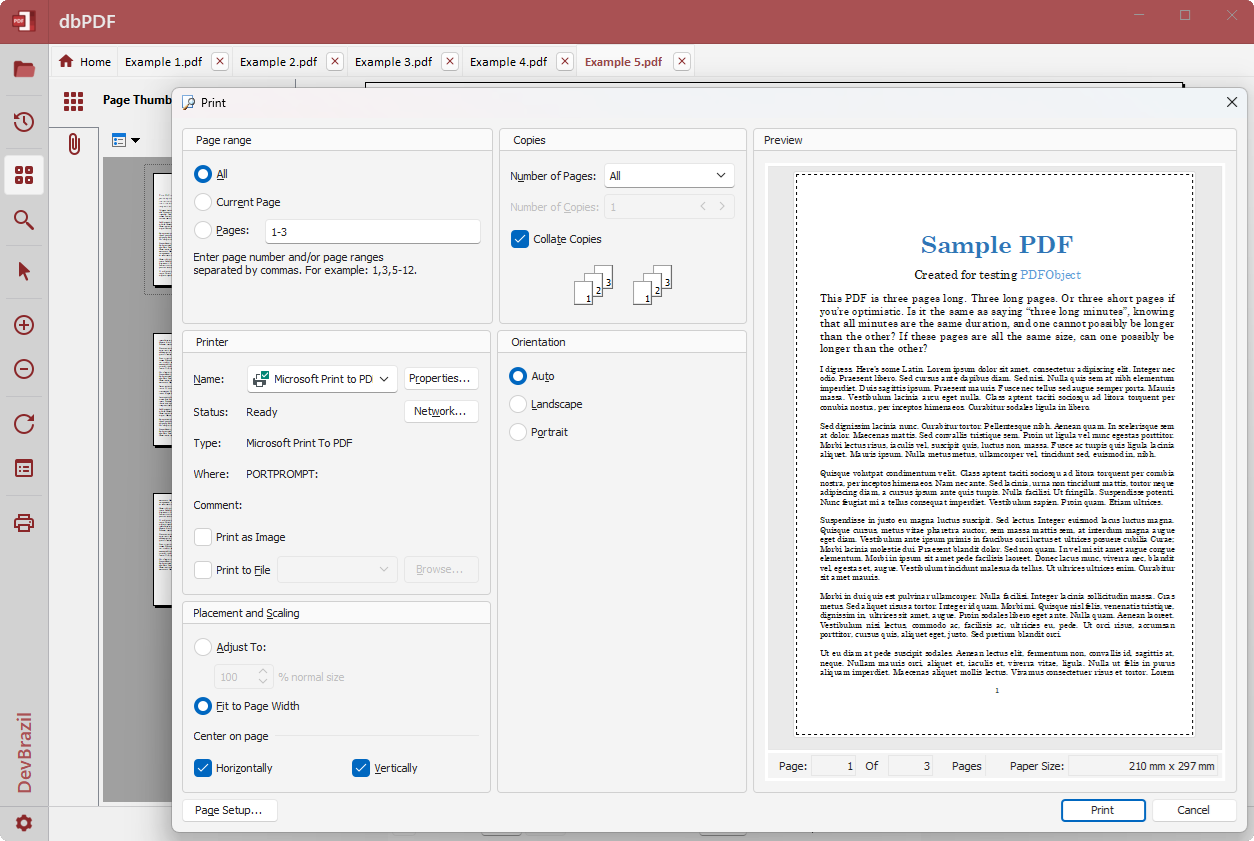Screen dimensions: 1254x841
Task: Open Page Setup dialog
Action: (229, 810)
